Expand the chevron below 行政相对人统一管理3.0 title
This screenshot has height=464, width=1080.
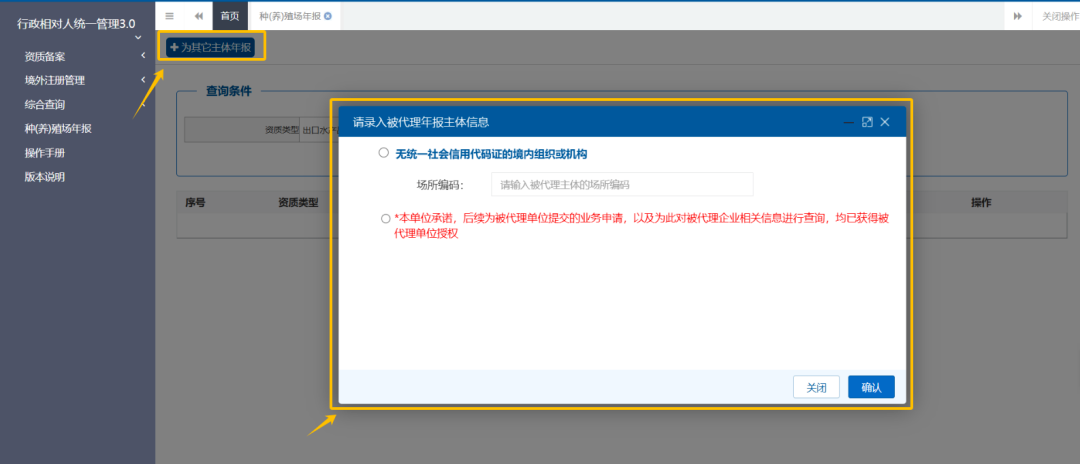point(138,38)
